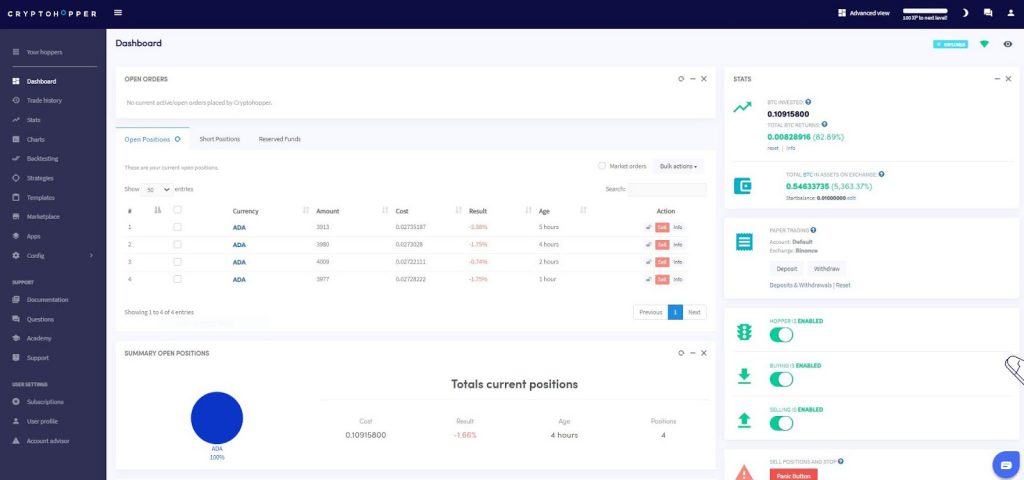
Task: Sort table by the number column
Action: point(144,211)
